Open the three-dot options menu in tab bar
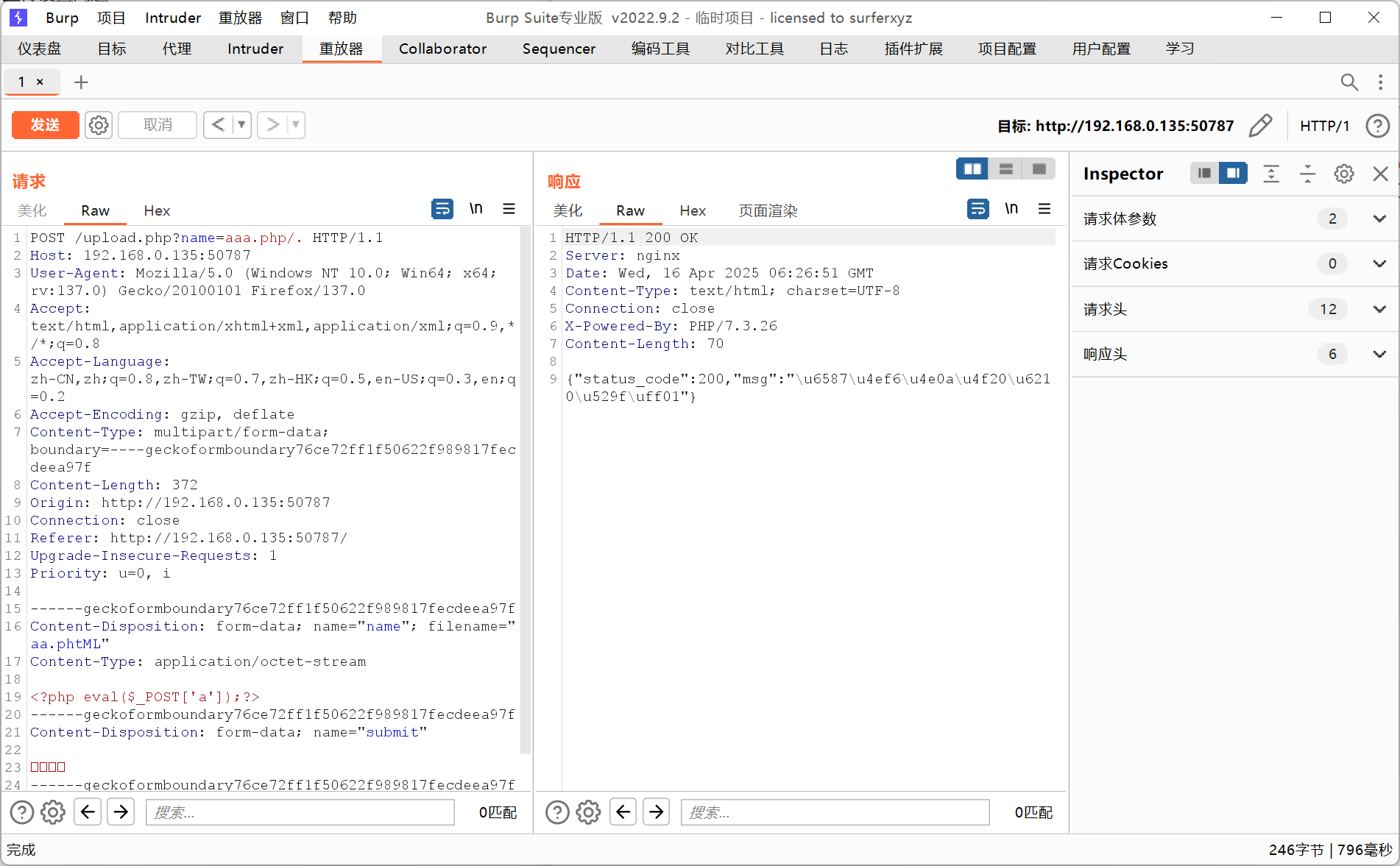Image resolution: width=1400 pixels, height=866 pixels. point(1380,82)
